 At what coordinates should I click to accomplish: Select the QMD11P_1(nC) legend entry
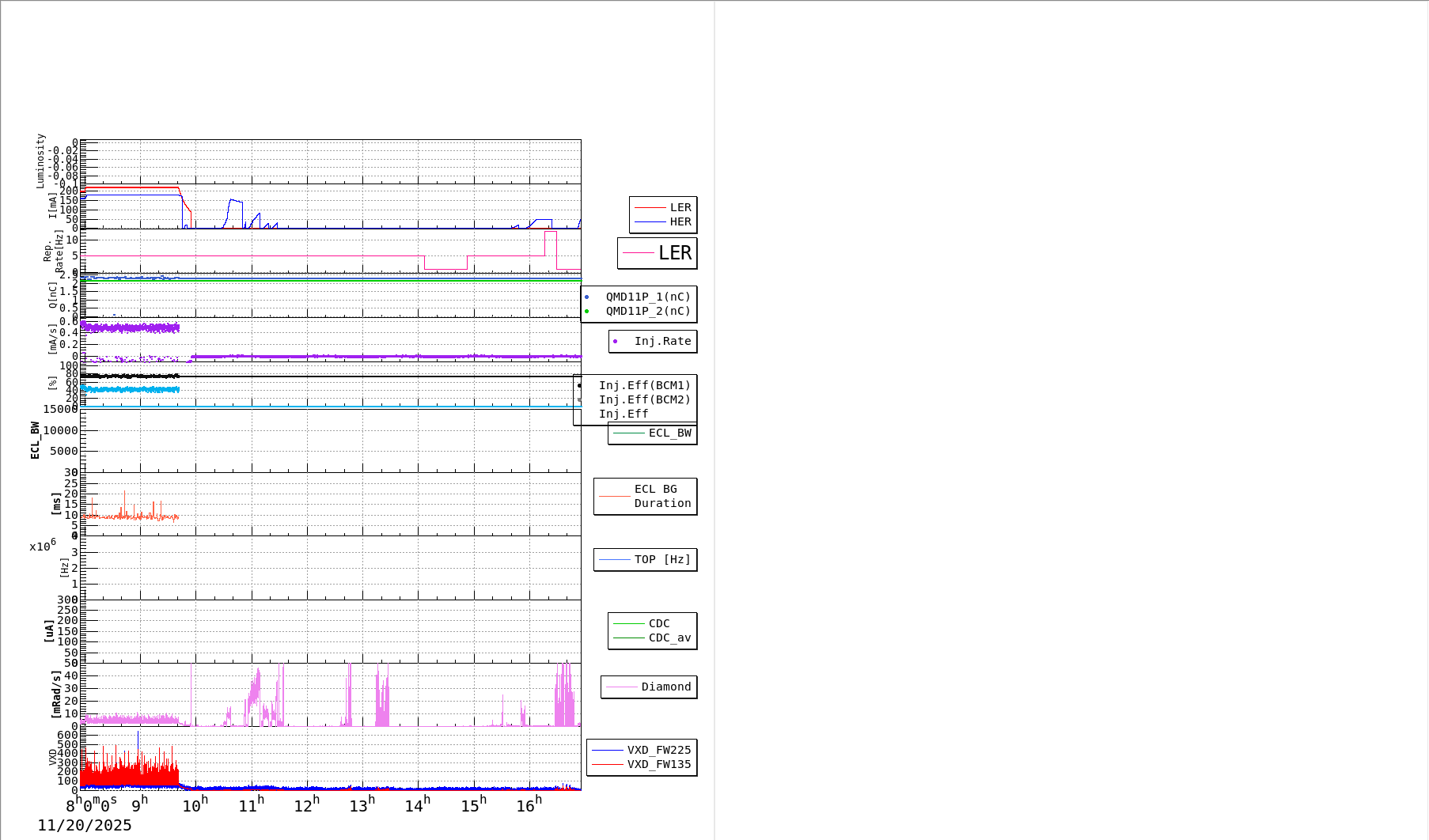point(647,297)
